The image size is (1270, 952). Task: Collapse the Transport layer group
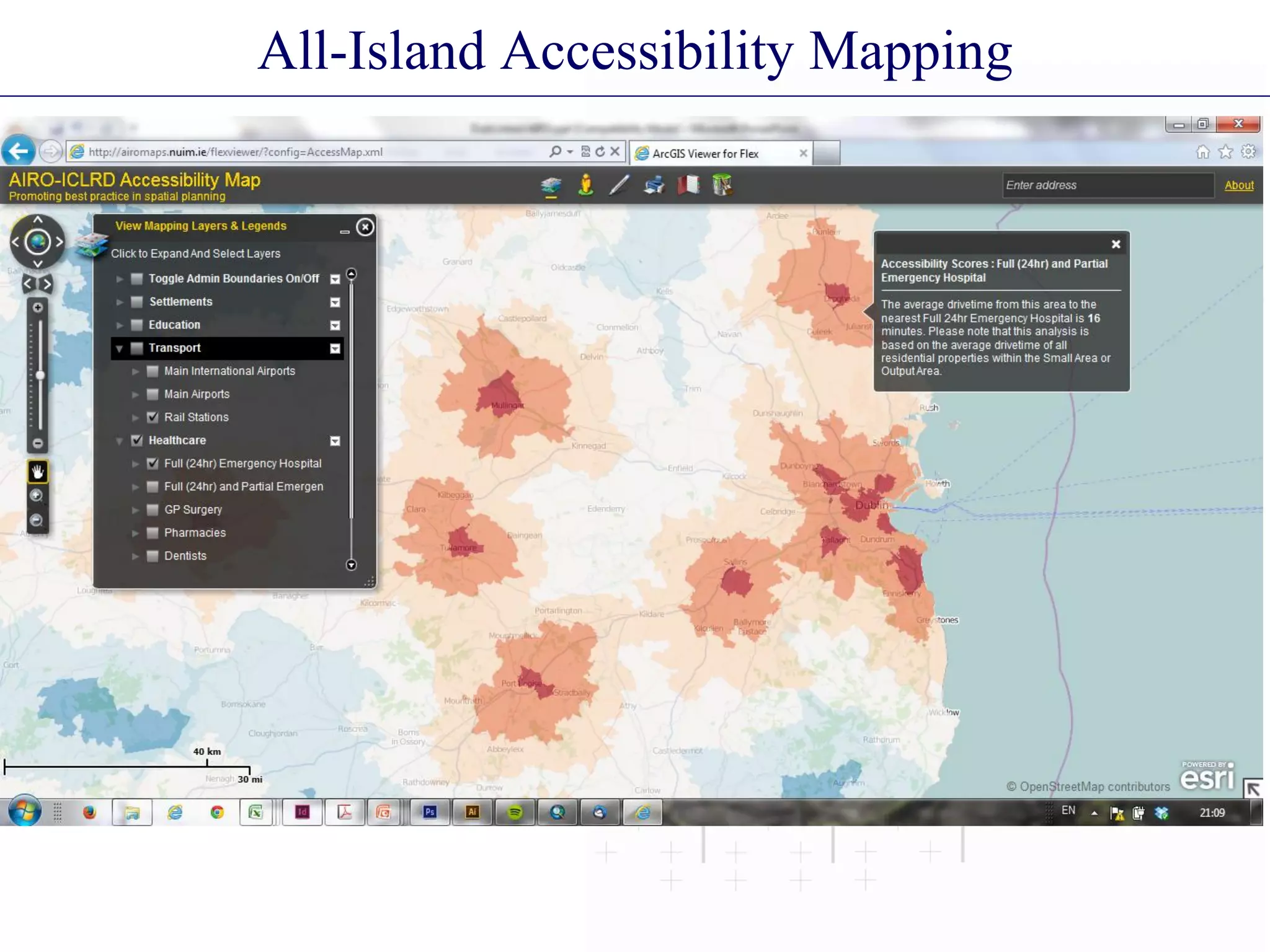[119, 348]
